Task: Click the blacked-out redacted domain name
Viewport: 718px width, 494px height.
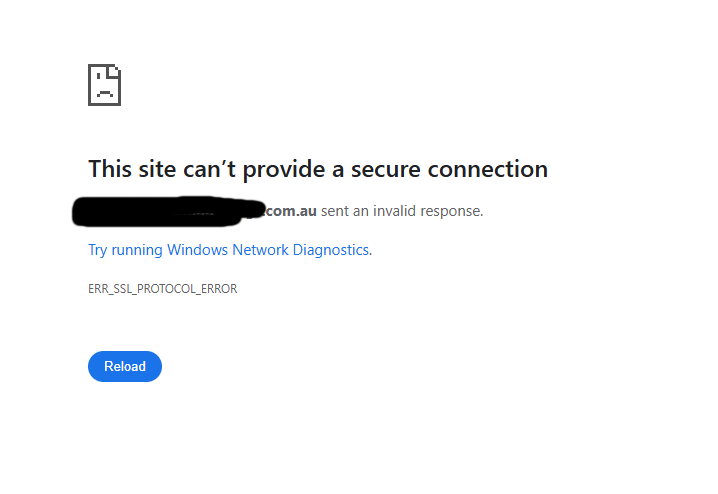Action: click(165, 211)
